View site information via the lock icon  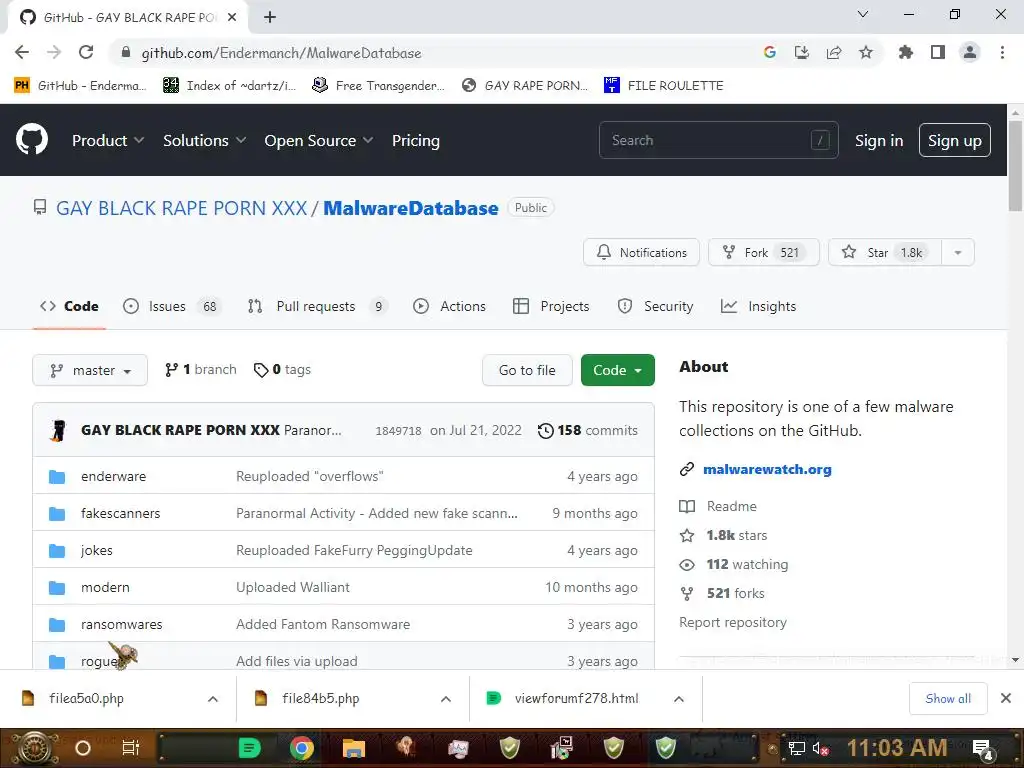(126, 52)
